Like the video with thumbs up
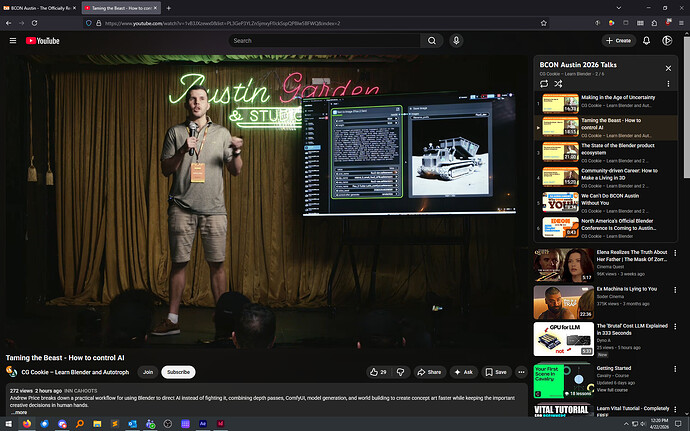Screen dimensions: 690x431 tap(378, 372)
